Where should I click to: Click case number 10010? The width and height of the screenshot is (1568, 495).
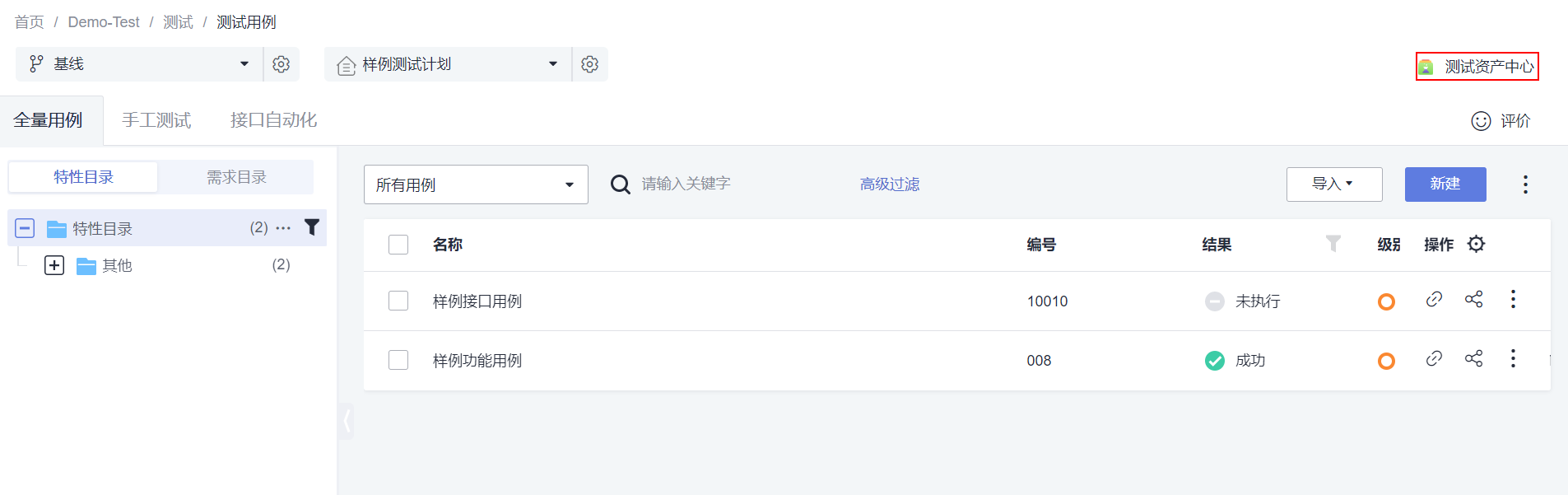(x=1047, y=301)
